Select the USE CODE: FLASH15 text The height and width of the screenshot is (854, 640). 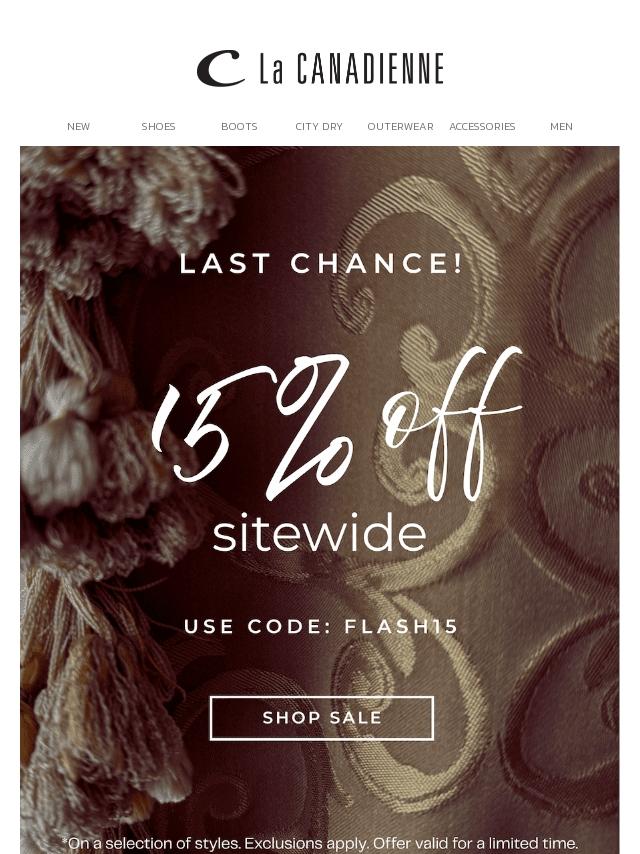coord(321,626)
